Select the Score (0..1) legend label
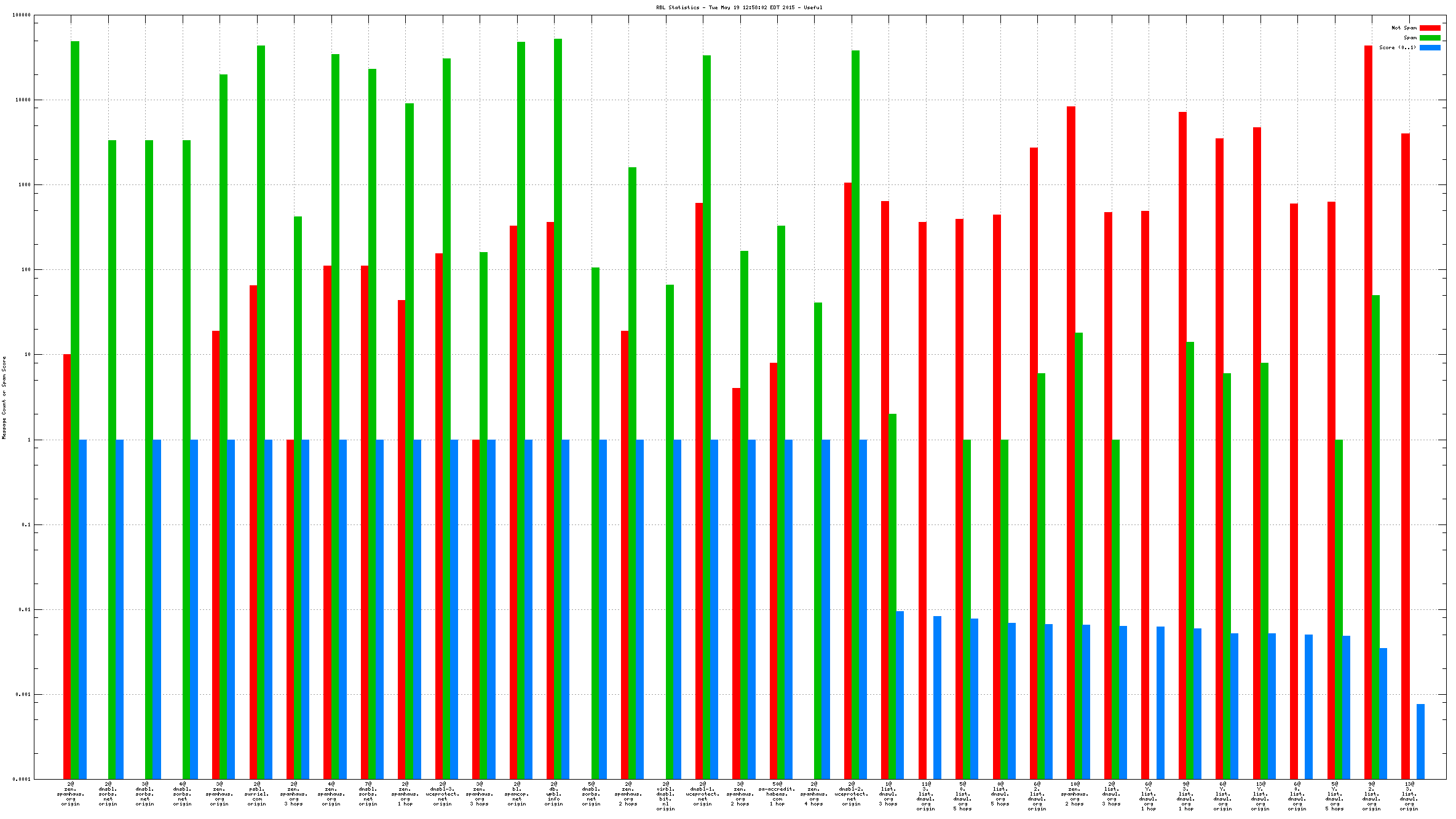This screenshot has height=819, width=1456. [1397, 47]
